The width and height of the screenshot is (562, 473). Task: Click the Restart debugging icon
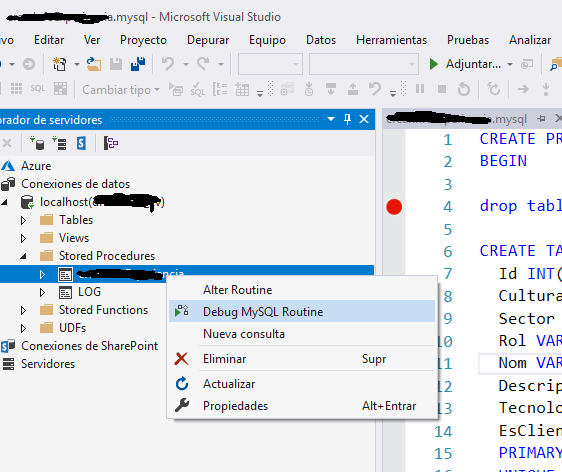[464, 89]
